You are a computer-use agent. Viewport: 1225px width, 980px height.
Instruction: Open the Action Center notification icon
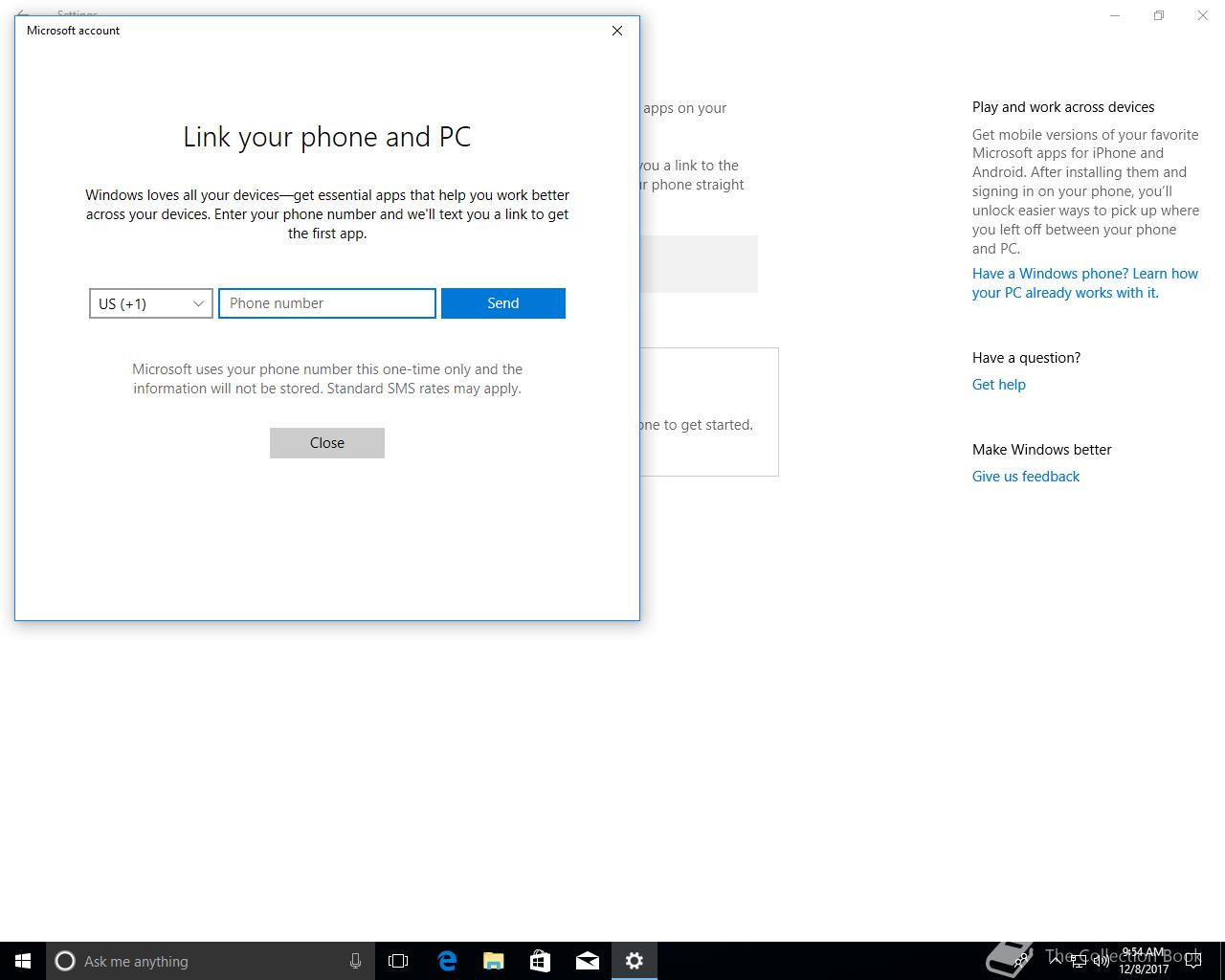pyautogui.click(x=1192, y=961)
